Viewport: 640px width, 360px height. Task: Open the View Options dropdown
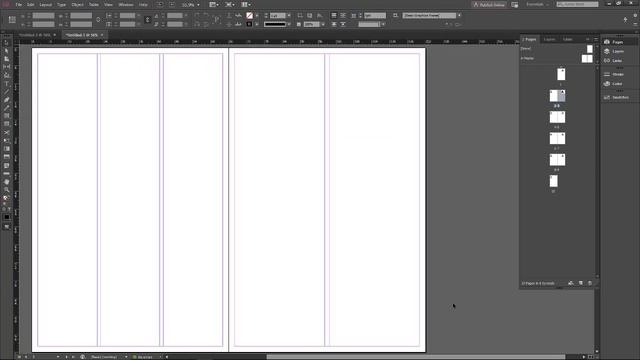tap(214, 5)
